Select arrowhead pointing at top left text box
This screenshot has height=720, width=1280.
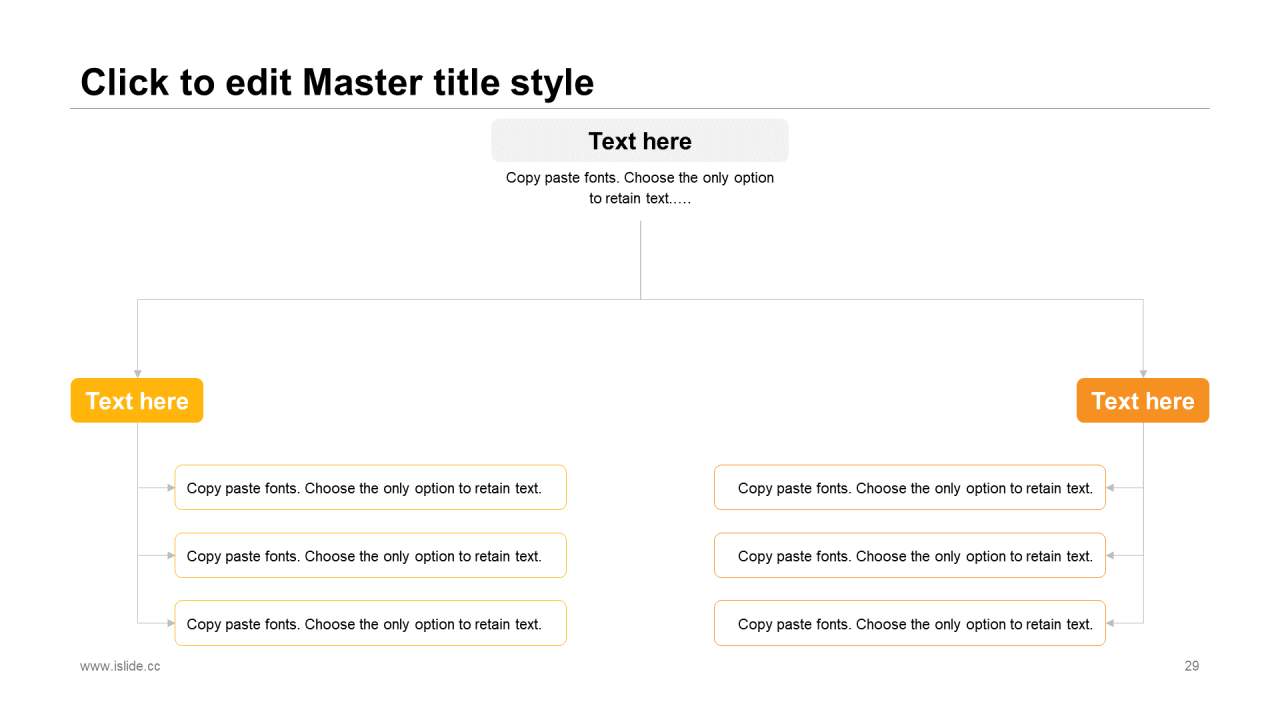171,488
